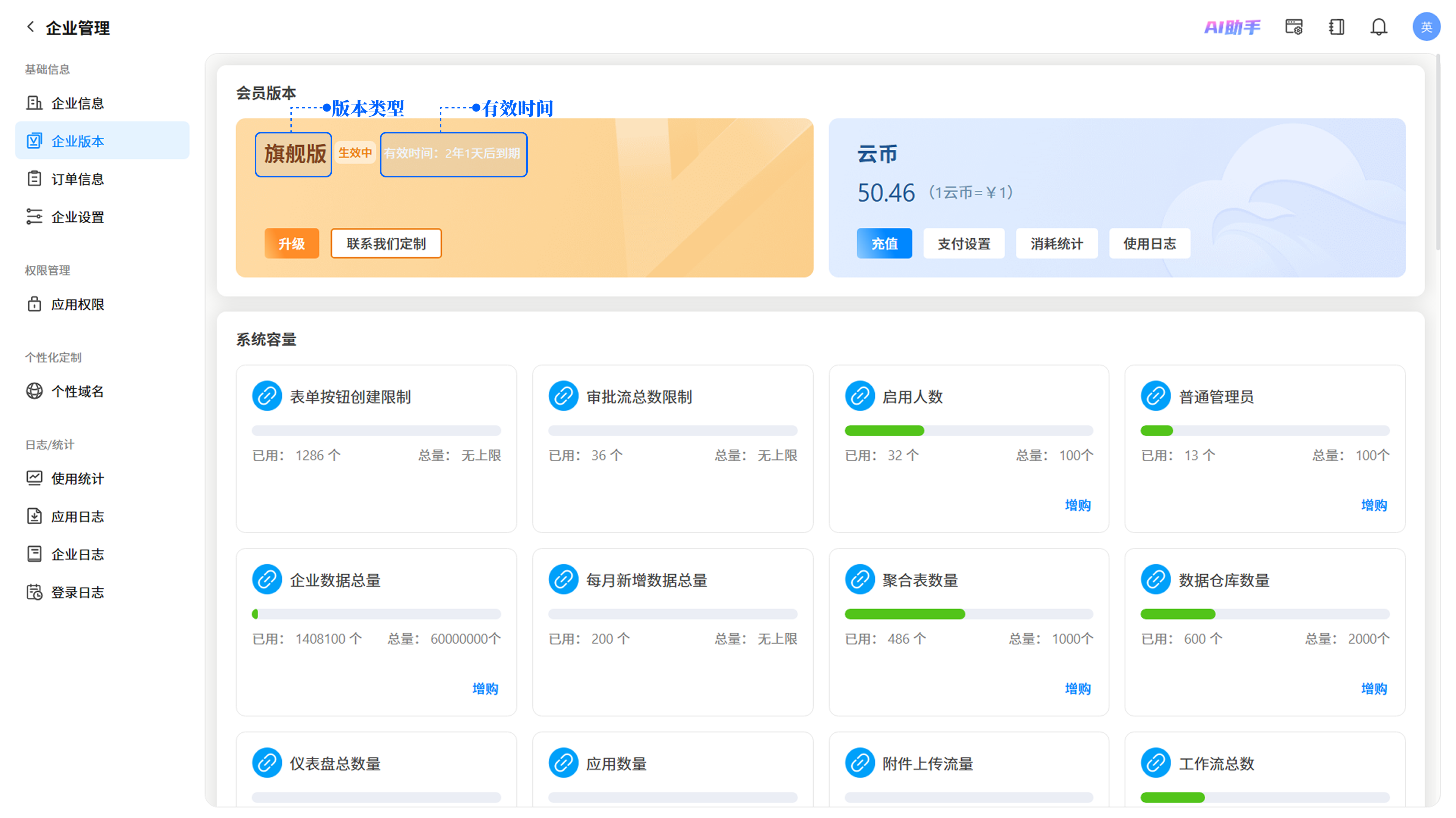The height and width of the screenshot is (818, 1456).
Task: Click the 升级 upgrade button
Action: pyautogui.click(x=292, y=243)
